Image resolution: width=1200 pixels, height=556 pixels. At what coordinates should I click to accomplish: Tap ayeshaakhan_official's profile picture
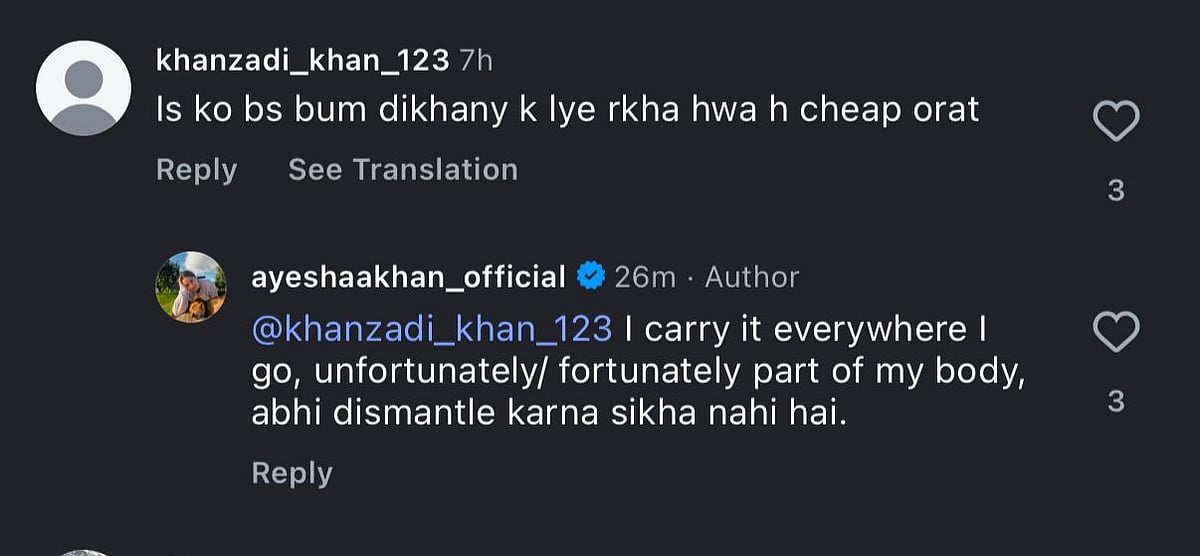pyautogui.click(x=190, y=287)
